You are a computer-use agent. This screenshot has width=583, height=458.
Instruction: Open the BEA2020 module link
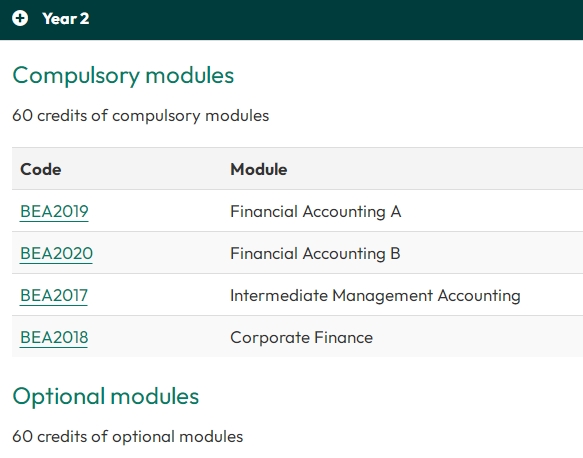pos(56,254)
